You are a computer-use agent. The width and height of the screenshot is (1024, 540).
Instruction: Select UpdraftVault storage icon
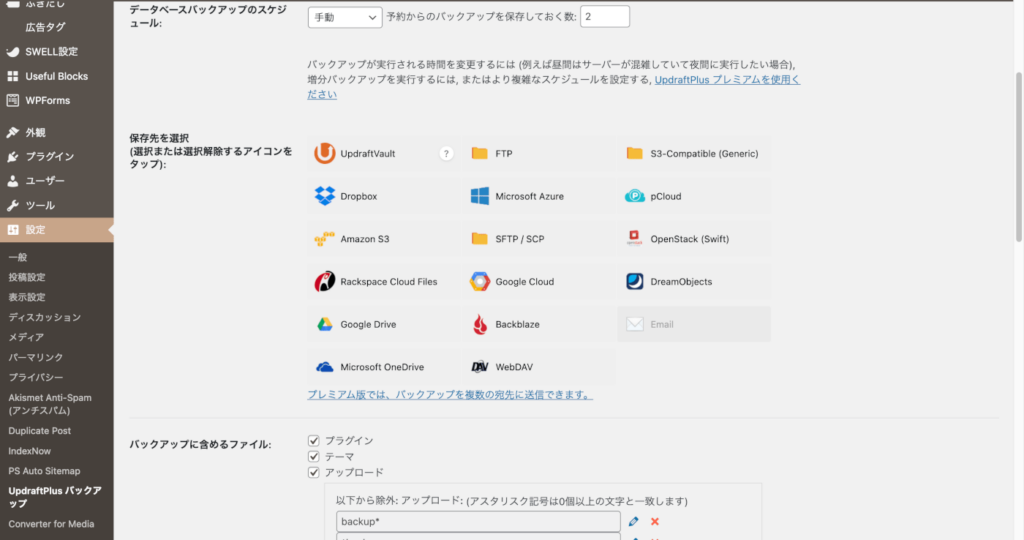pos(325,153)
